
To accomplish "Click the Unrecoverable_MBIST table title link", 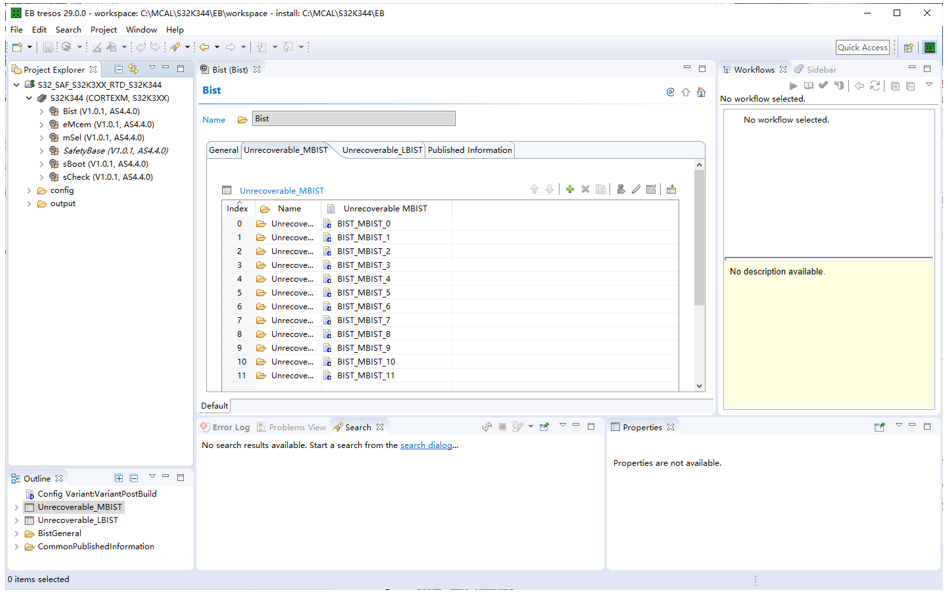I will tap(282, 191).
